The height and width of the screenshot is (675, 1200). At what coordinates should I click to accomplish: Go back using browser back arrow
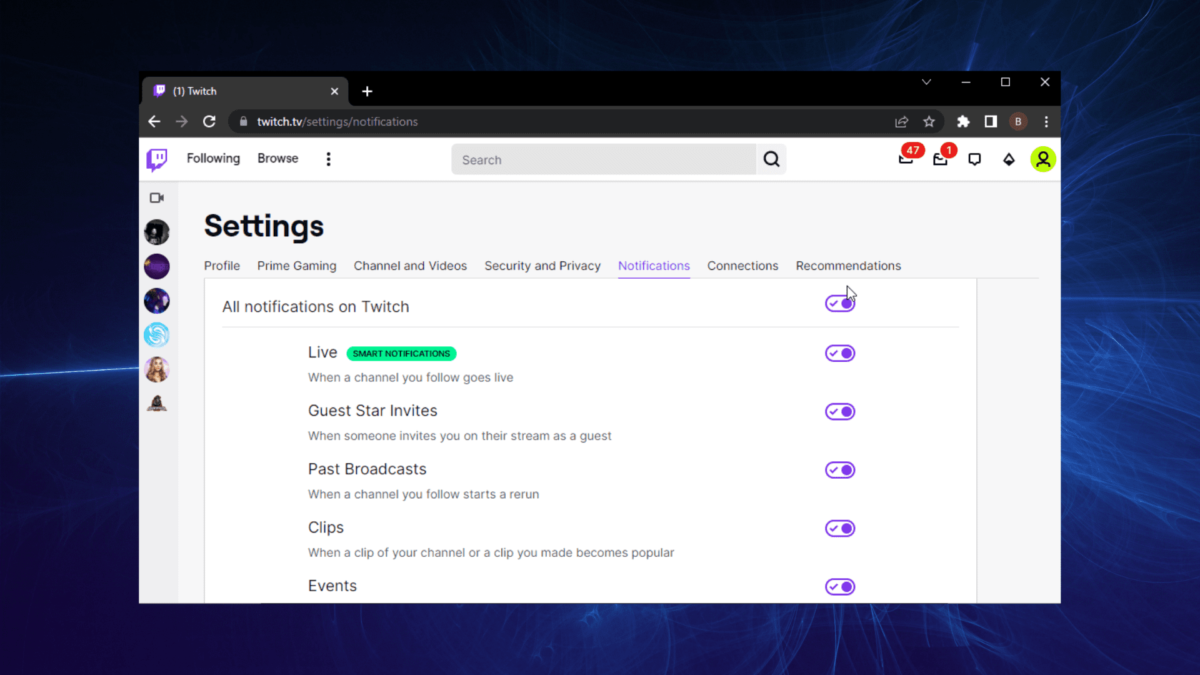pos(154,121)
